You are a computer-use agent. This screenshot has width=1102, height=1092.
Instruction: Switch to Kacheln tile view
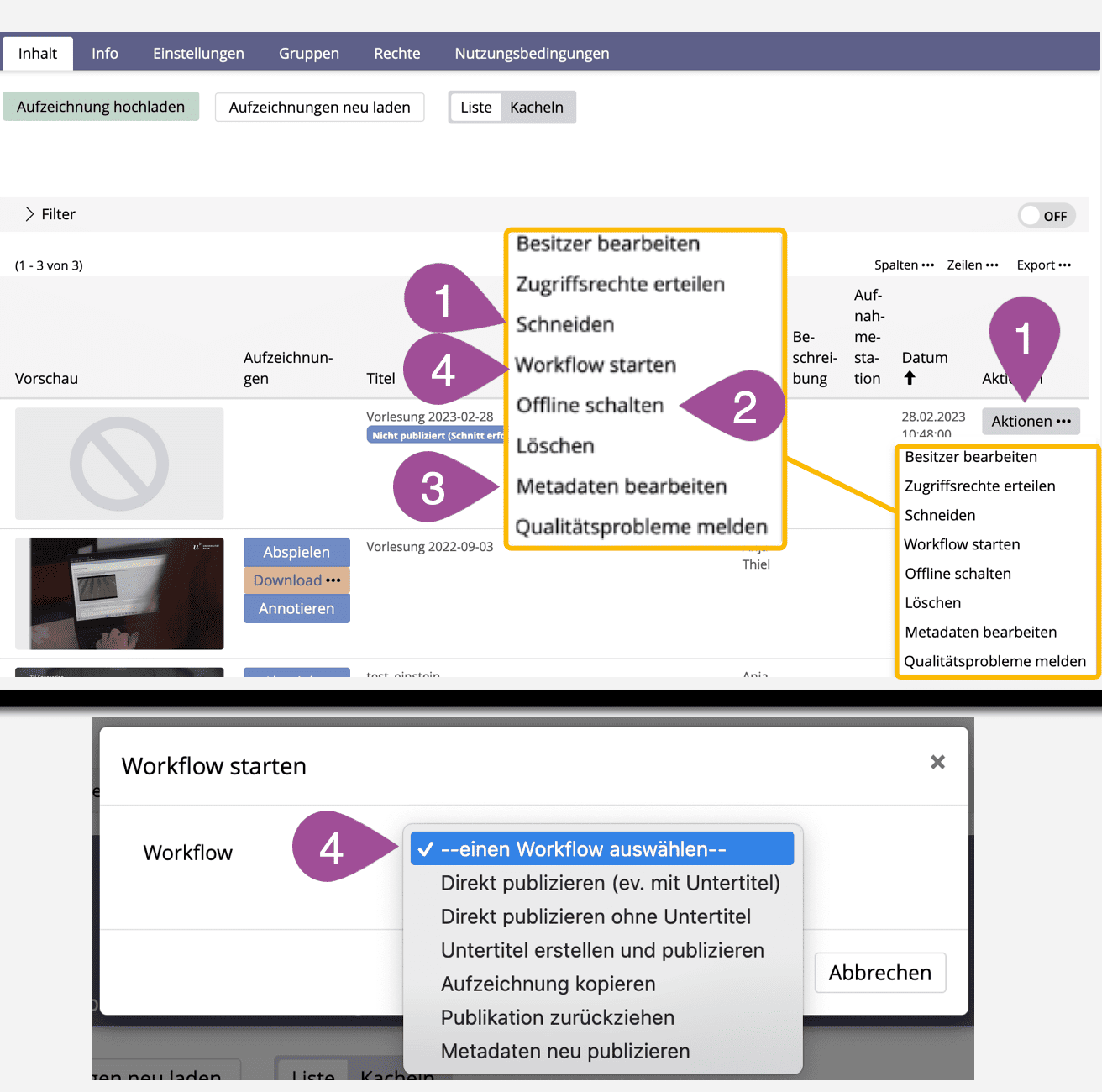(x=537, y=108)
